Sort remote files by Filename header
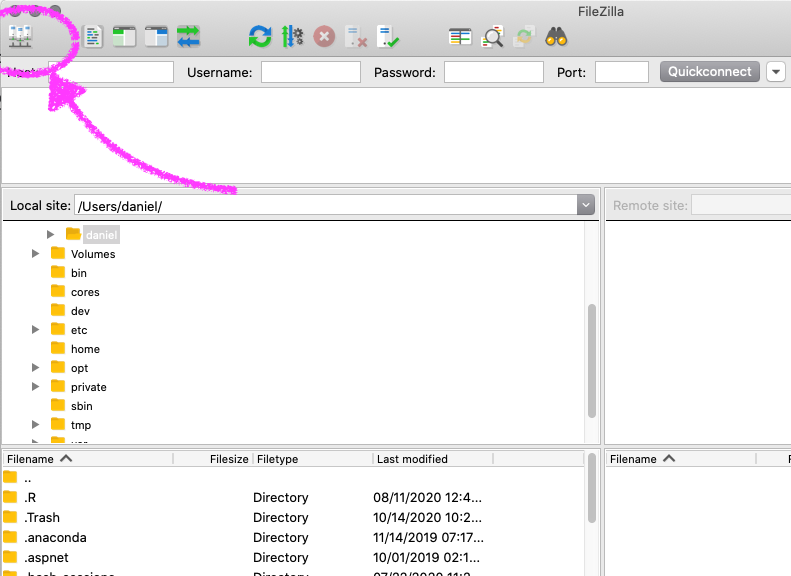 click(681, 459)
